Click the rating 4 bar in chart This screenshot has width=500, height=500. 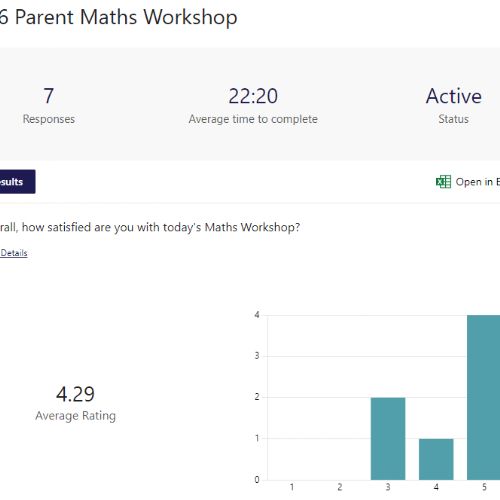pos(436,459)
